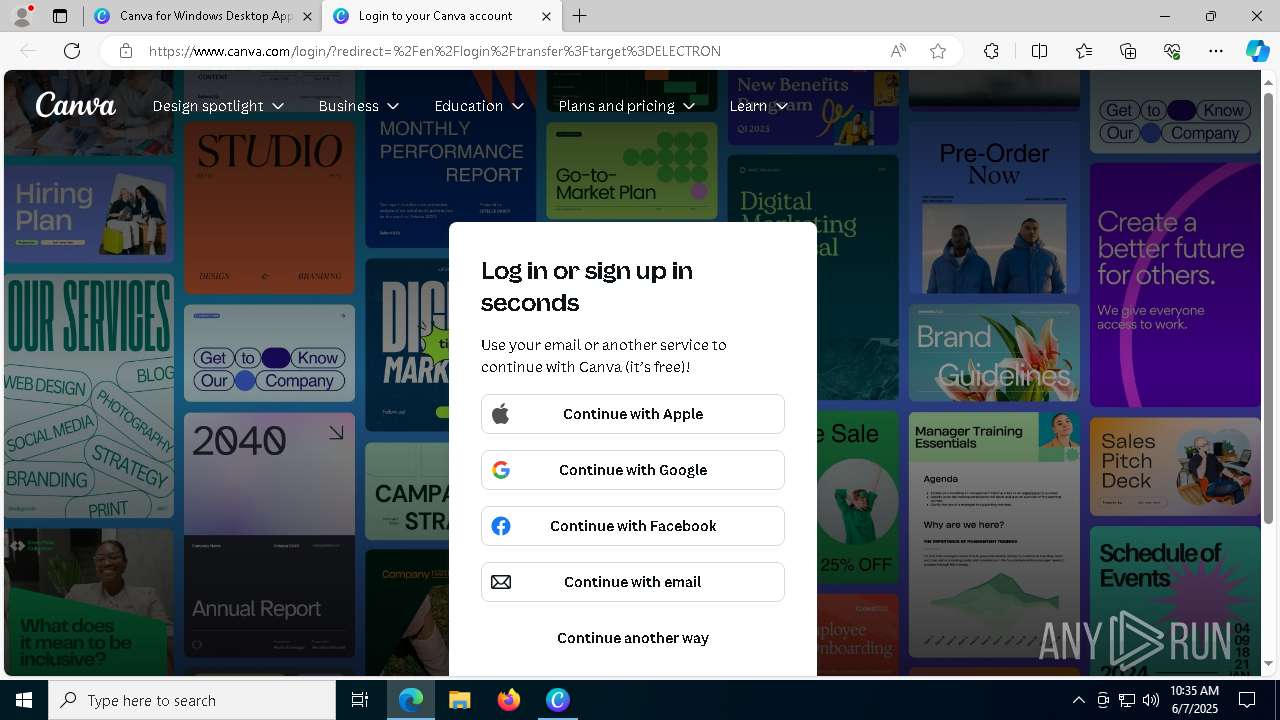Open Collections panel
This screenshot has width=1280, height=720.
1128,51
